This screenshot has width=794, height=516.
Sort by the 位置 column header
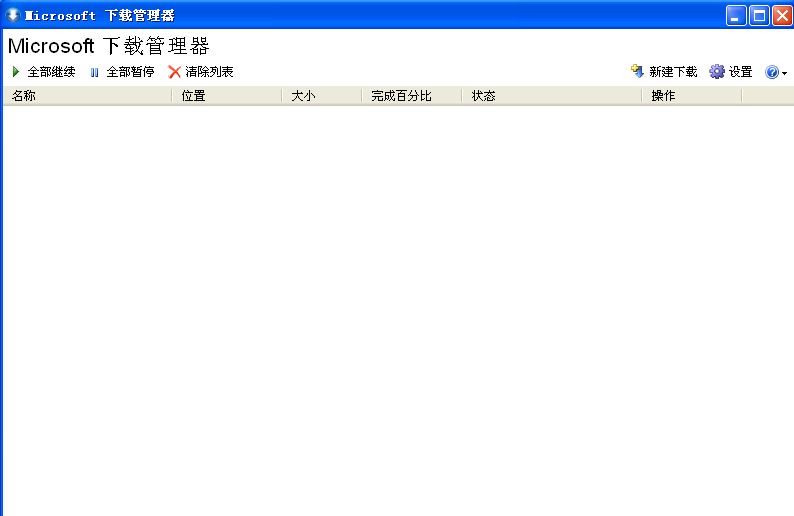227,96
